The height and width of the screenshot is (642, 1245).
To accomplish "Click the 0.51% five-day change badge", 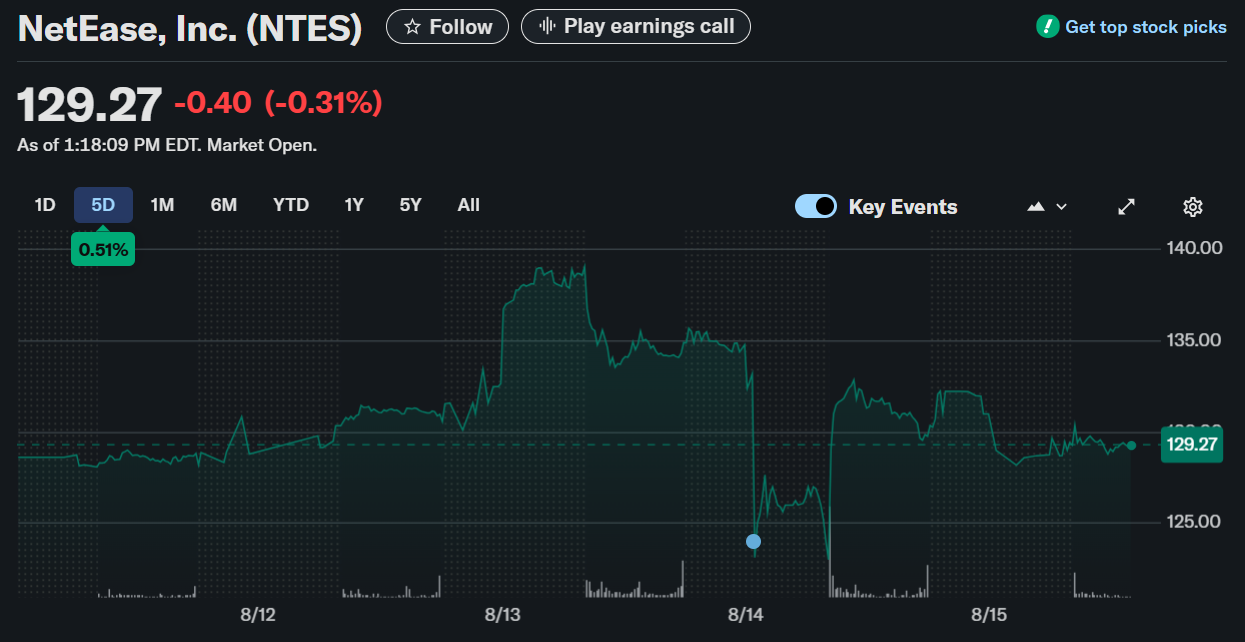I will point(103,249).
